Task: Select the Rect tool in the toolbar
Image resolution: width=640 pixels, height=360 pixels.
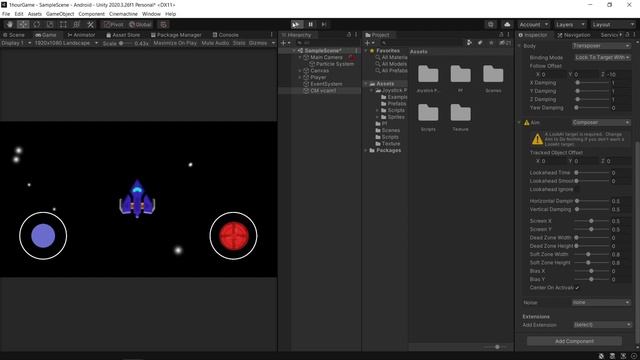Action: pos(63,24)
